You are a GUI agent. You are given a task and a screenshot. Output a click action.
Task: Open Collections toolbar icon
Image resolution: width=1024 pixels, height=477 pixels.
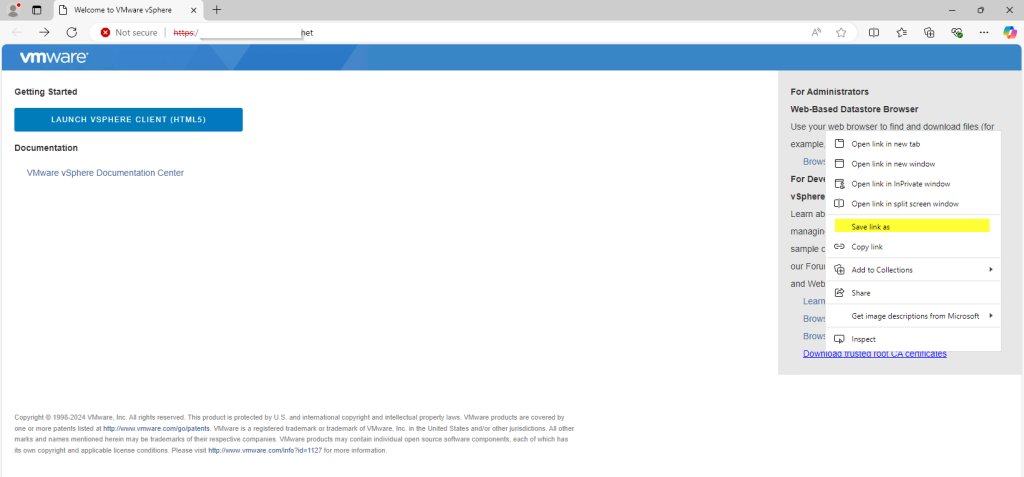coord(929,32)
